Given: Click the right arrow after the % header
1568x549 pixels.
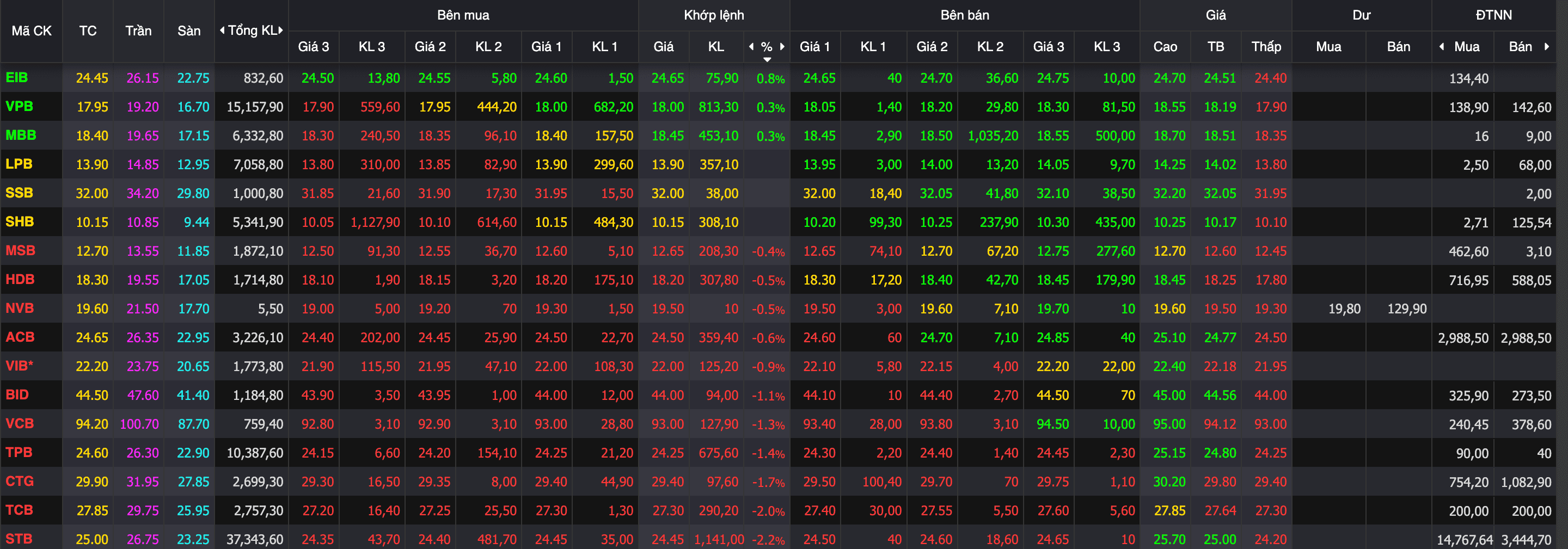Looking at the screenshot, I should [x=782, y=46].
